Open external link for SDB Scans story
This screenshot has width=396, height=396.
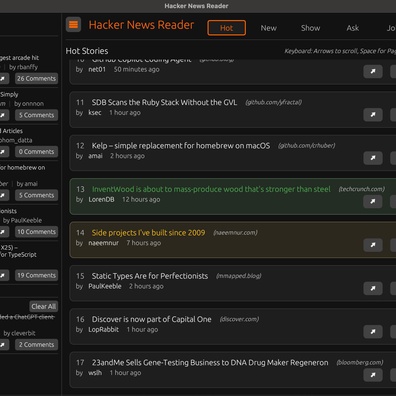point(373,115)
